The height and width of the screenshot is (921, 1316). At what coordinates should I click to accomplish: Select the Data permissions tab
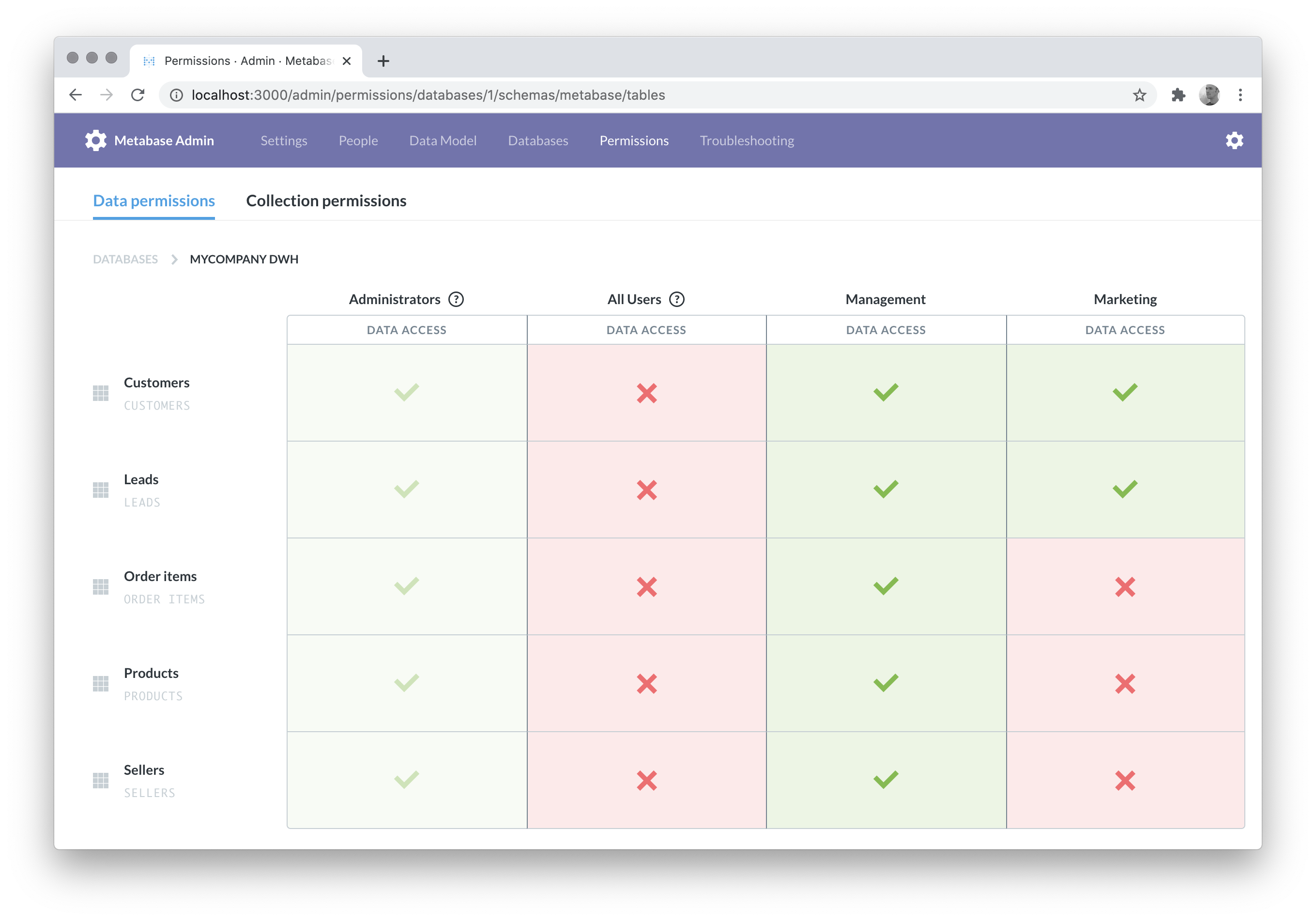(x=154, y=200)
